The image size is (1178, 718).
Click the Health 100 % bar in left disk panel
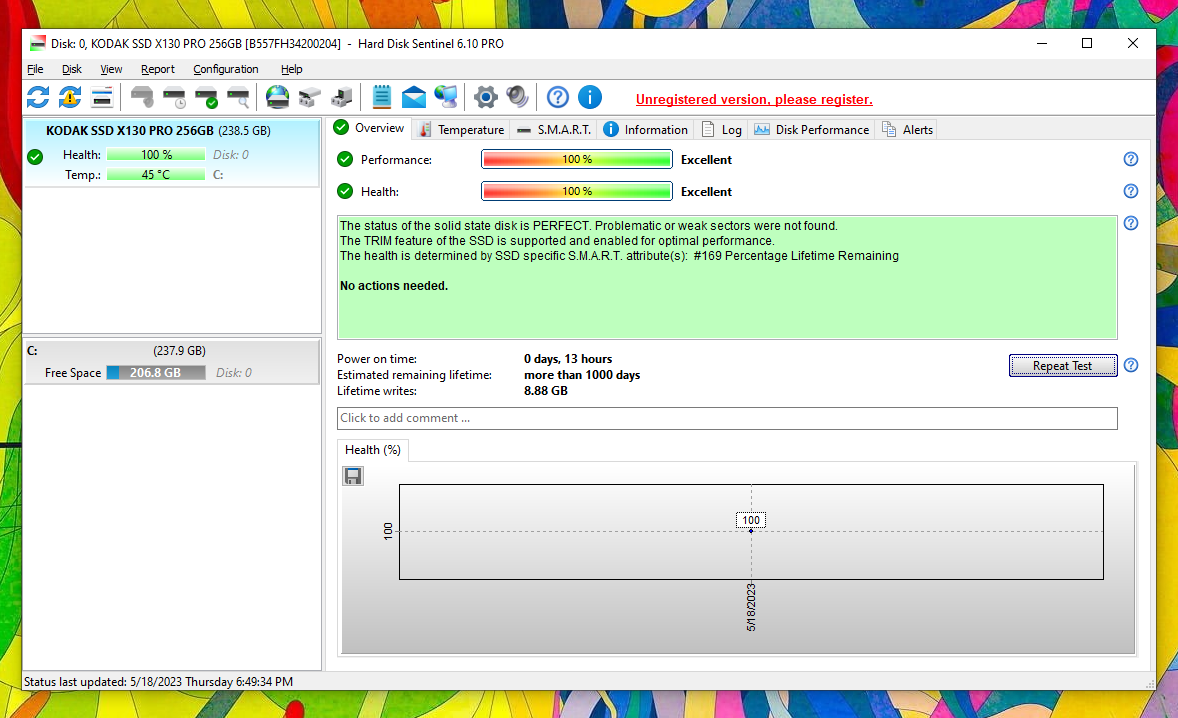156,155
